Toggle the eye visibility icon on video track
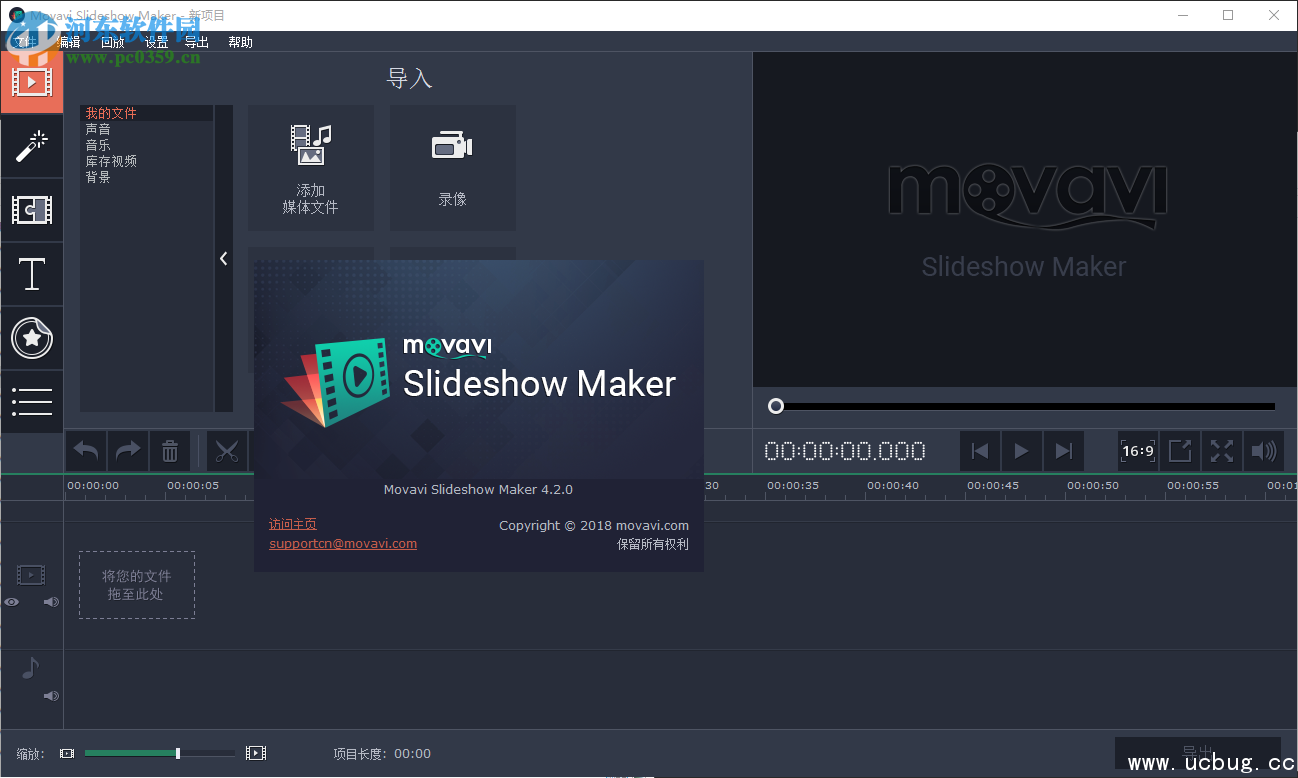The height and width of the screenshot is (778, 1298). (11, 601)
